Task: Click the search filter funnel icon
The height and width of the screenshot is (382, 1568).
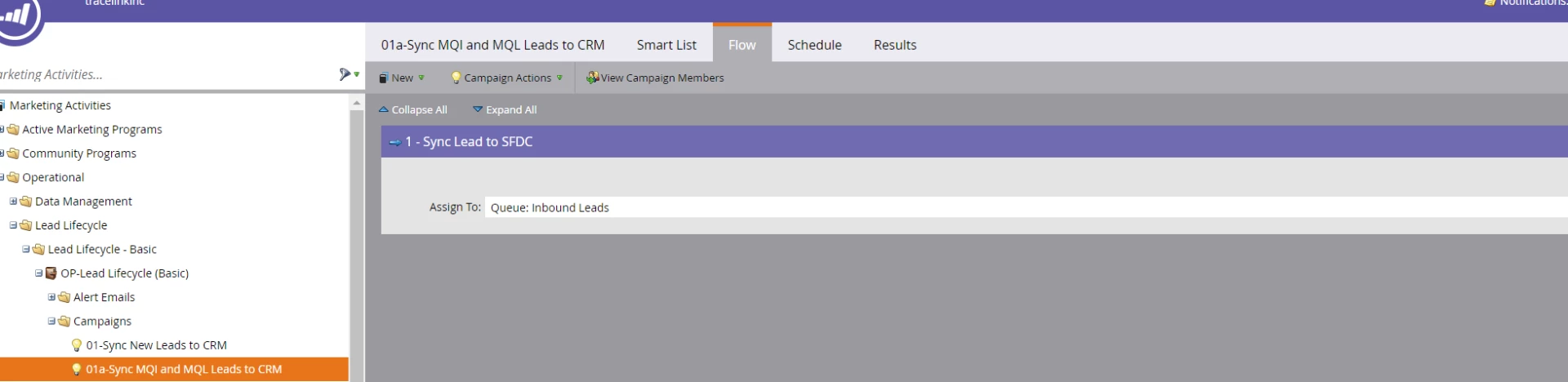Action: [345, 74]
